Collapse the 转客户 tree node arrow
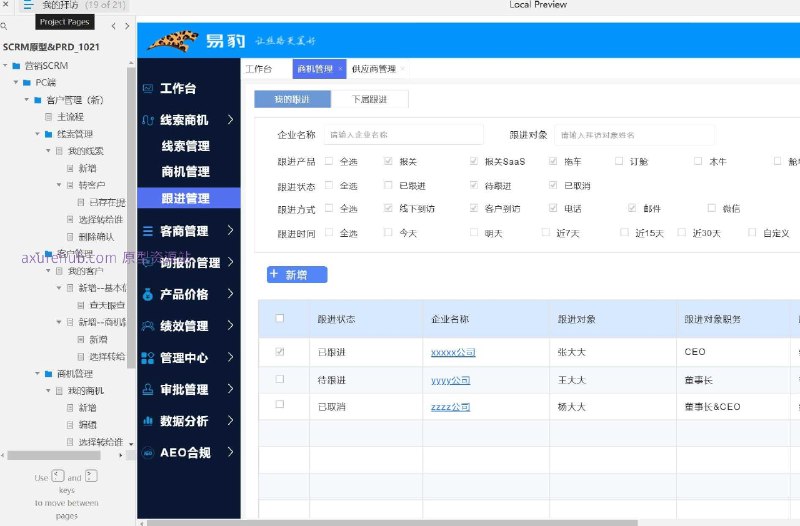The image size is (800, 526). coord(59,185)
